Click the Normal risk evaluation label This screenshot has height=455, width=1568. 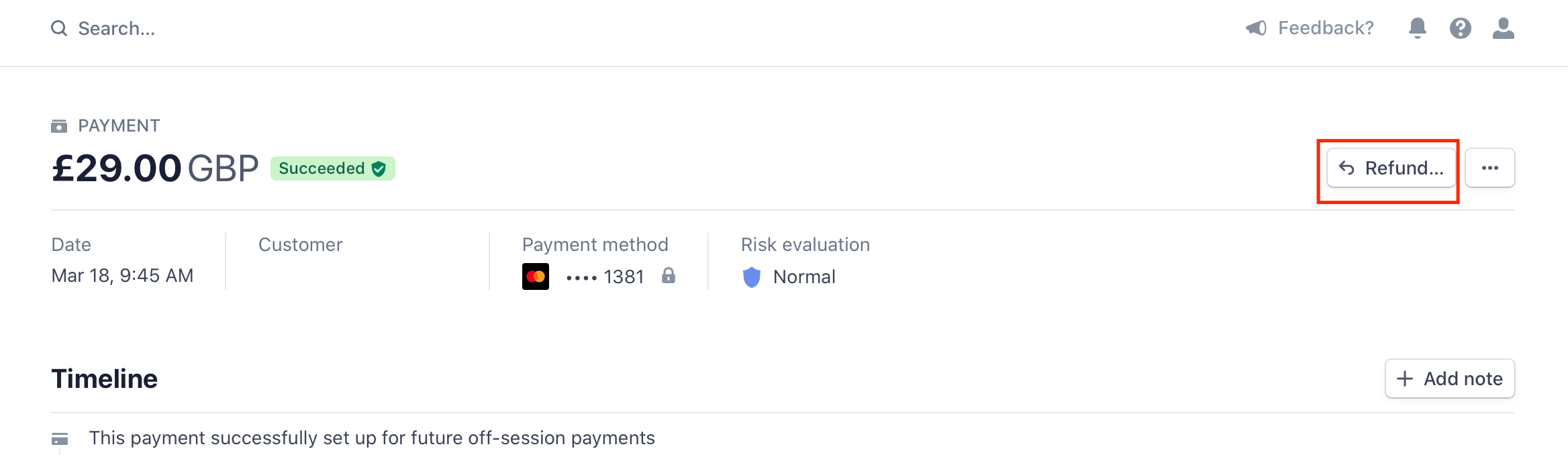coord(804,276)
